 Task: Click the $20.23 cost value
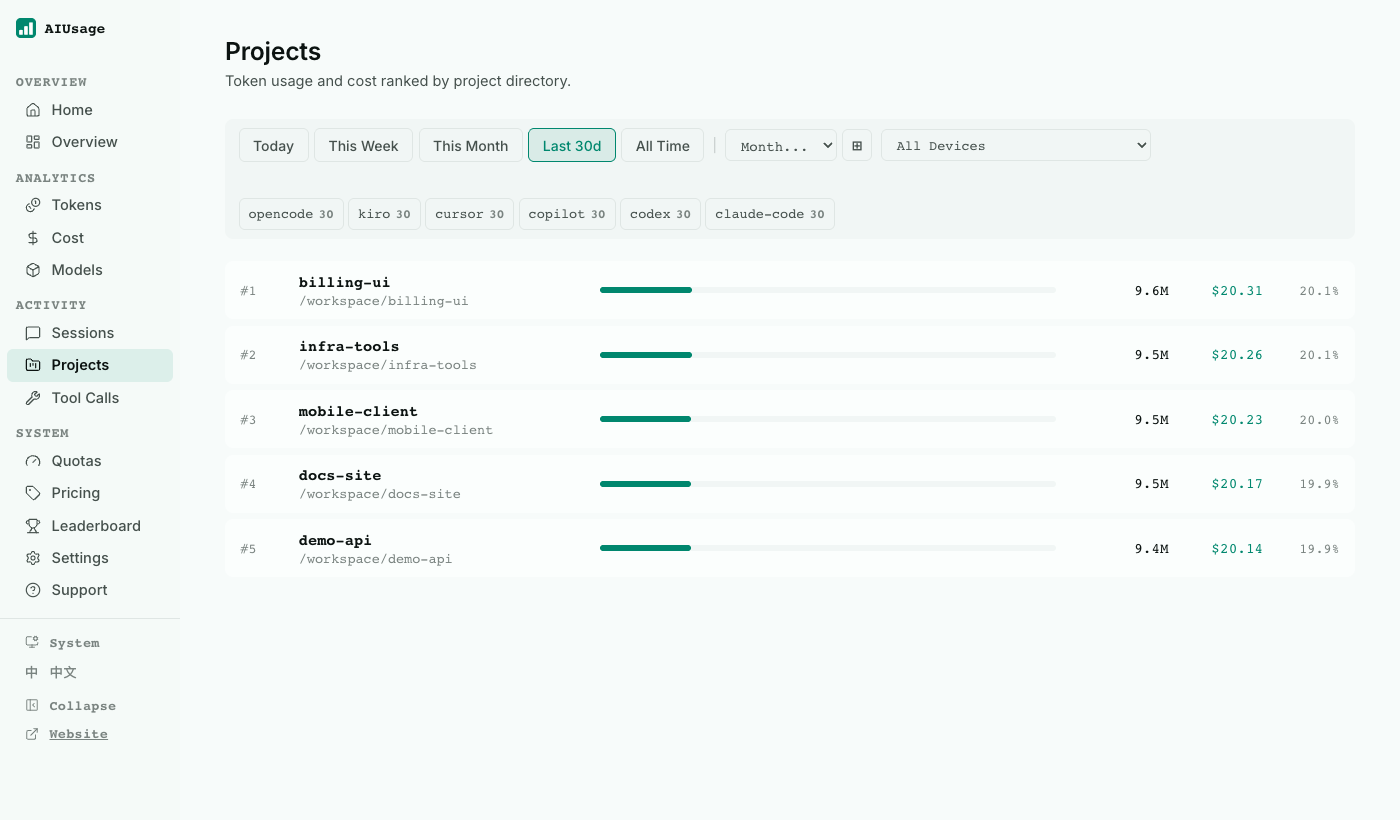coord(1237,420)
